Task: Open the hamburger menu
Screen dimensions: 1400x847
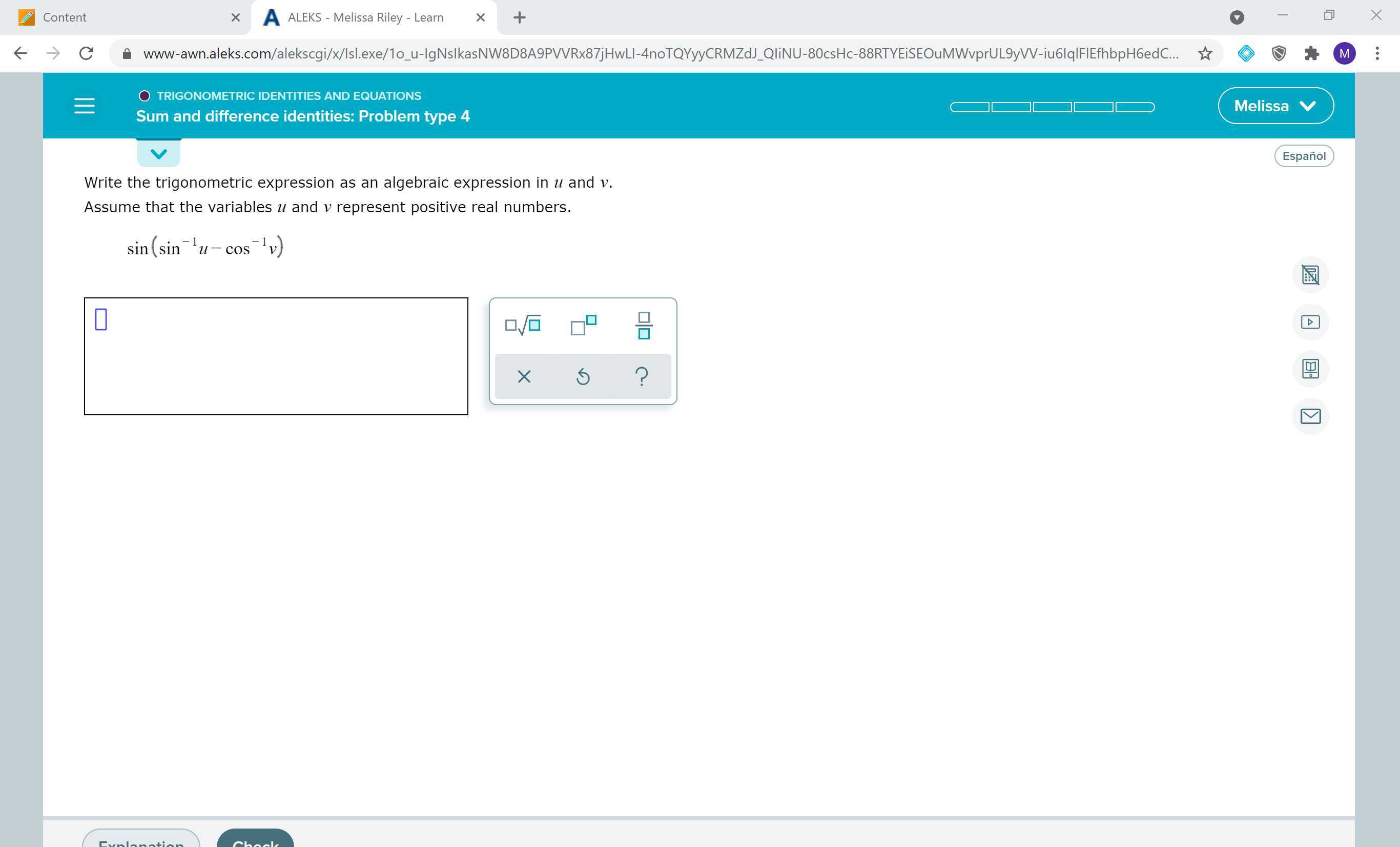Action: [84, 105]
